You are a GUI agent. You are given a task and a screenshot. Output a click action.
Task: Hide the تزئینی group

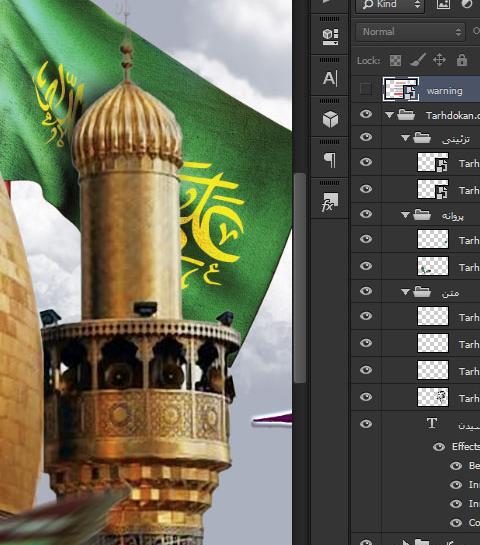pyautogui.click(x=366, y=137)
